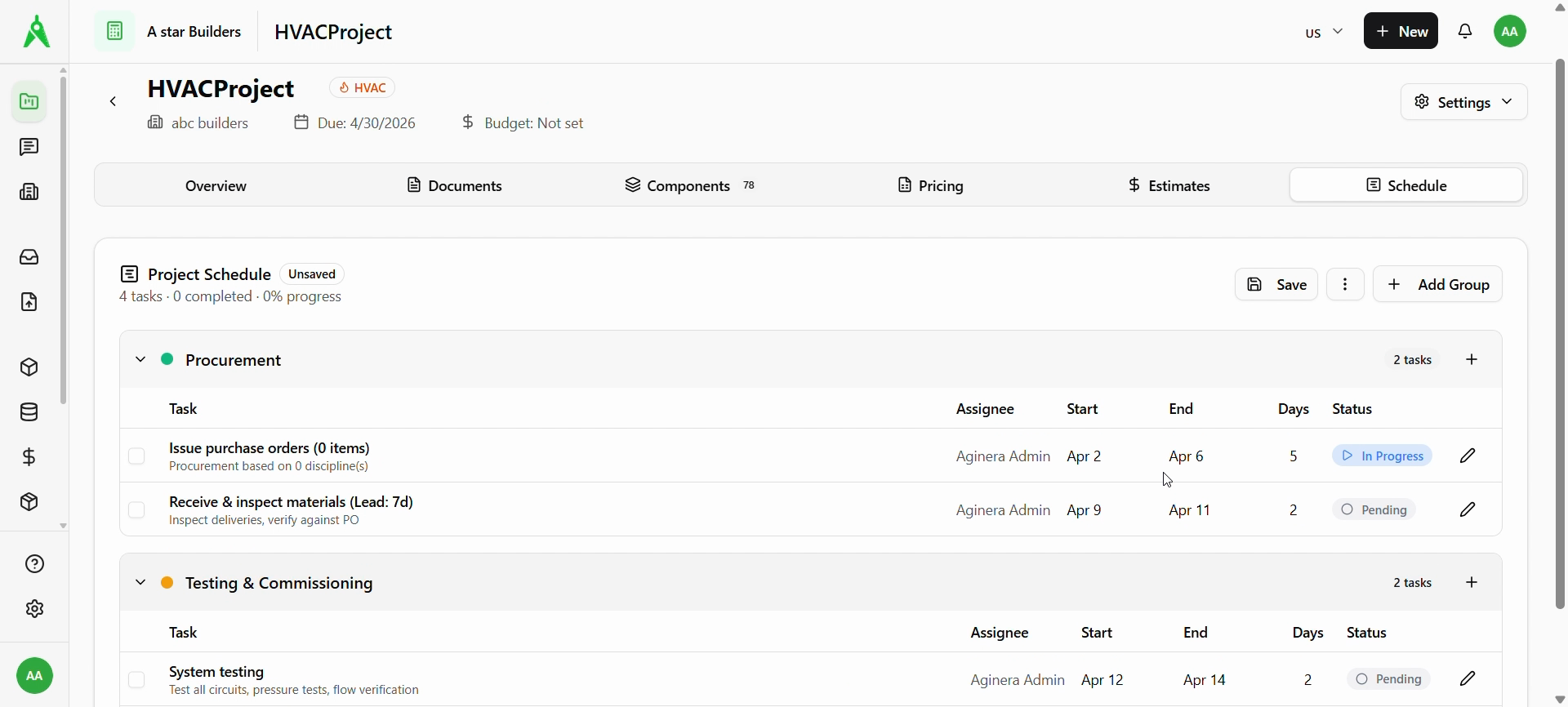Click the sidebar inbox tray icon
Image resolution: width=1568 pixels, height=707 pixels.
pyautogui.click(x=29, y=258)
